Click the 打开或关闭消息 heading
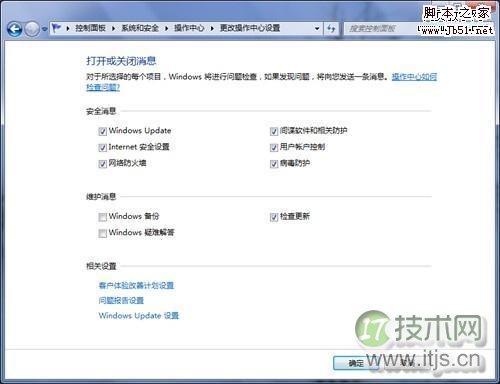The width and height of the screenshot is (500, 384). [121, 61]
